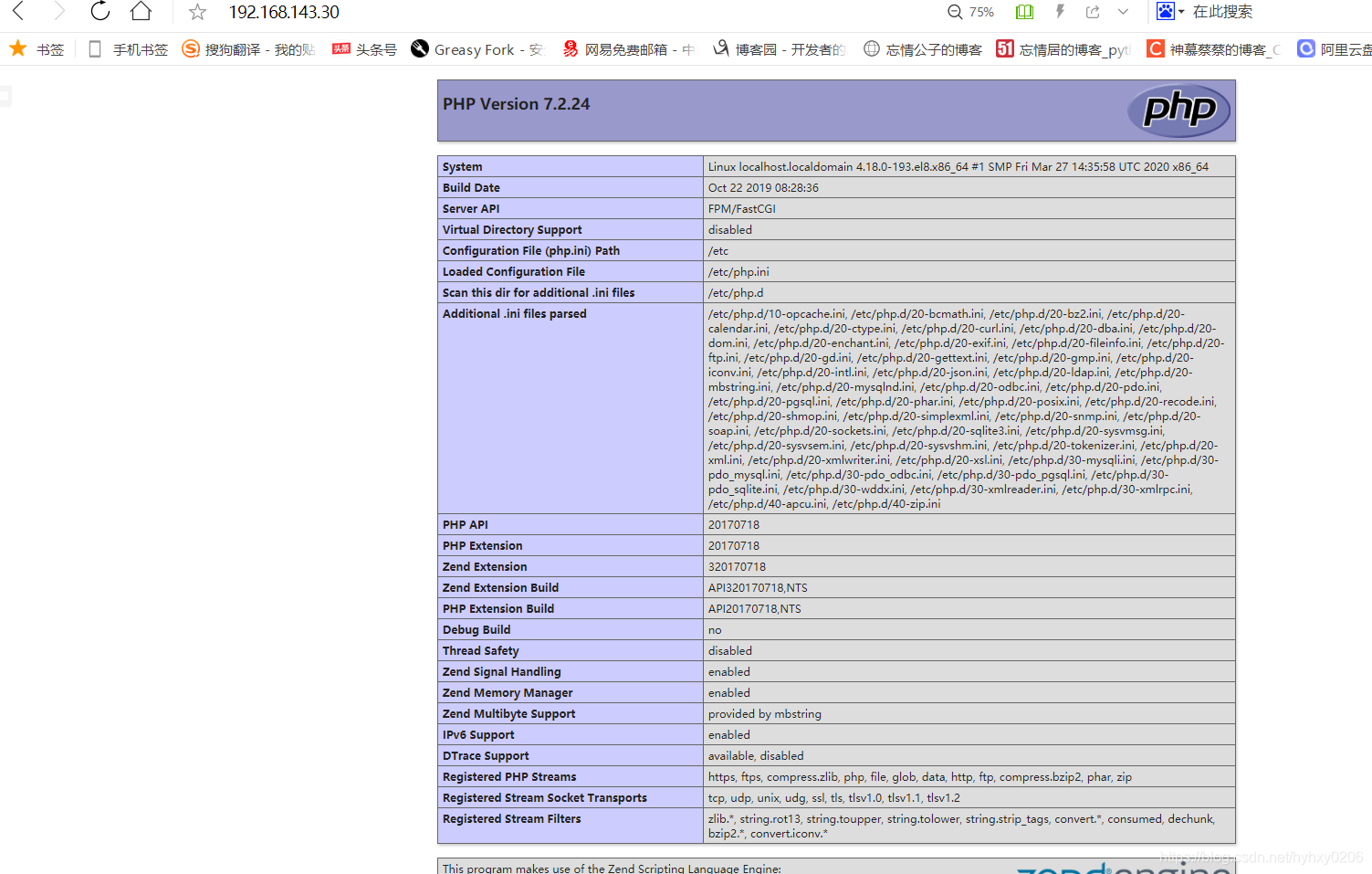Image resolution: width=1372 pixels, height=874 pixels.
Task: Open the Greasy Fork bookmark
Action: [x=477, y=49]
